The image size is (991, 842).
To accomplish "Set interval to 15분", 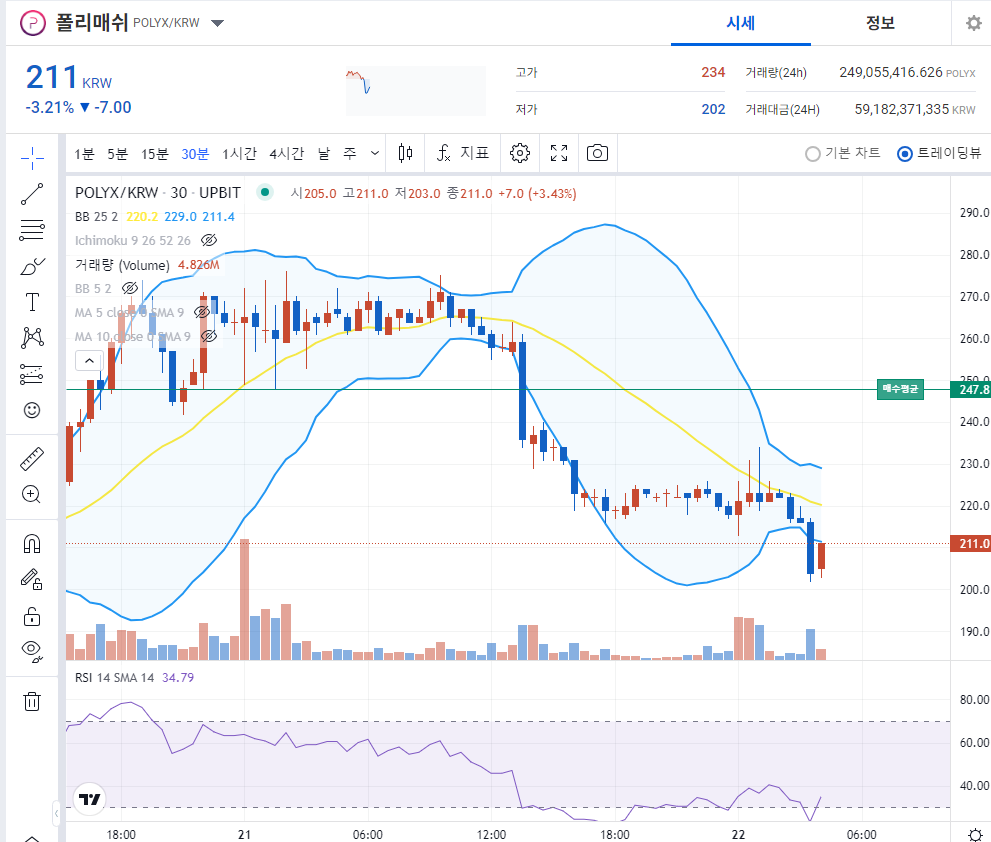I will tap(155, 154).
